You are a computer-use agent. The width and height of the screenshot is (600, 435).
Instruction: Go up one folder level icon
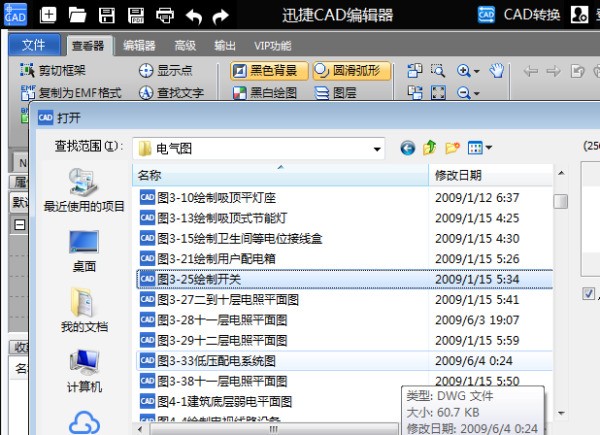click(x=430, y=147)
